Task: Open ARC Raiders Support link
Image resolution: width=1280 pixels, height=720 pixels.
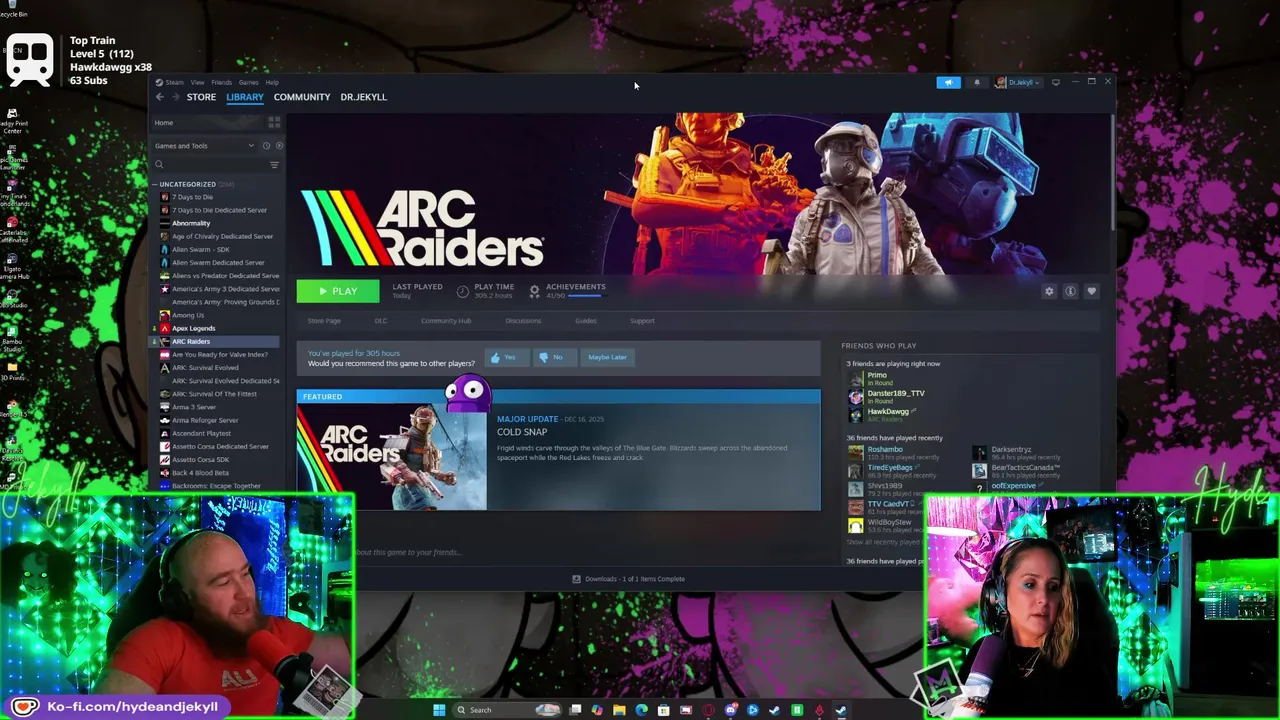Action: click(x=642, y=321)
